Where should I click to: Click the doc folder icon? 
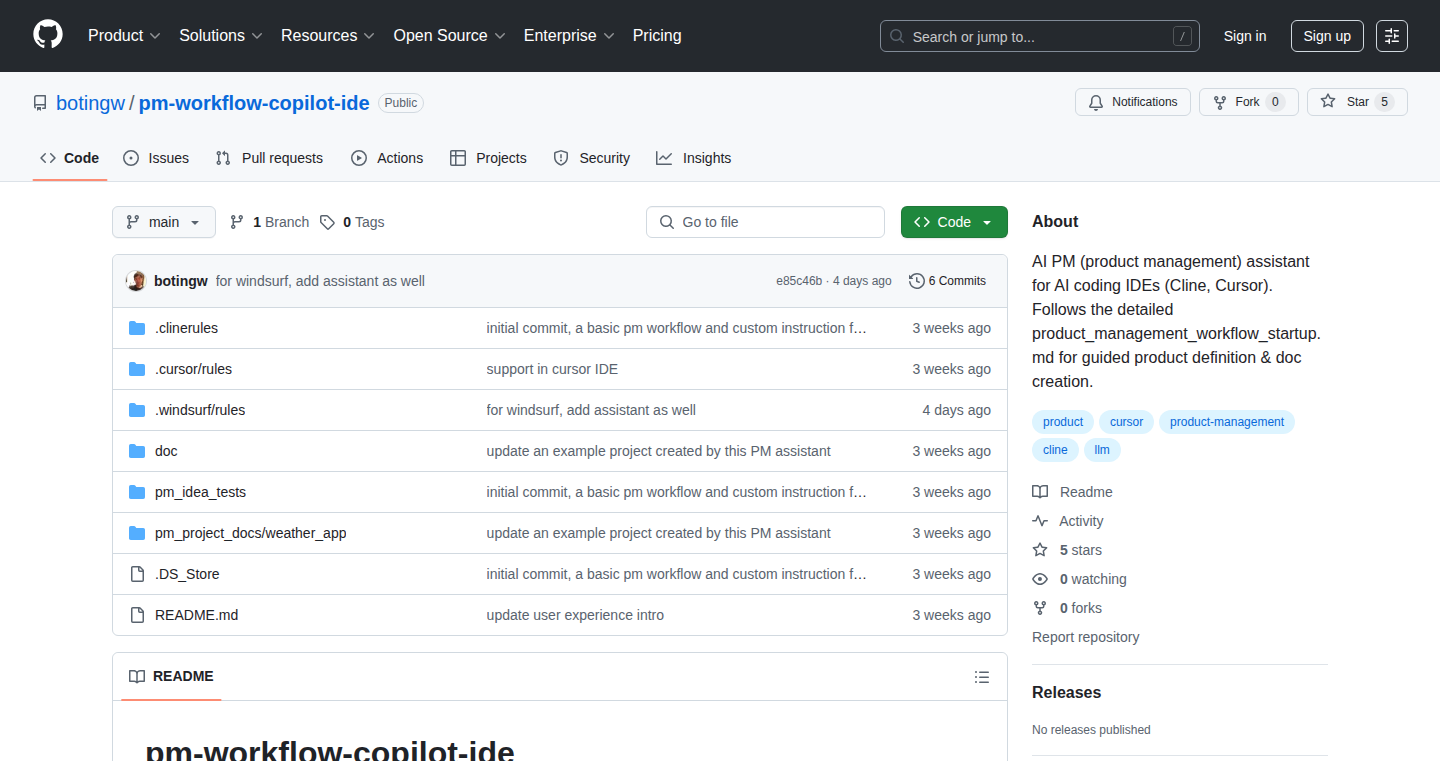(137, 451)
